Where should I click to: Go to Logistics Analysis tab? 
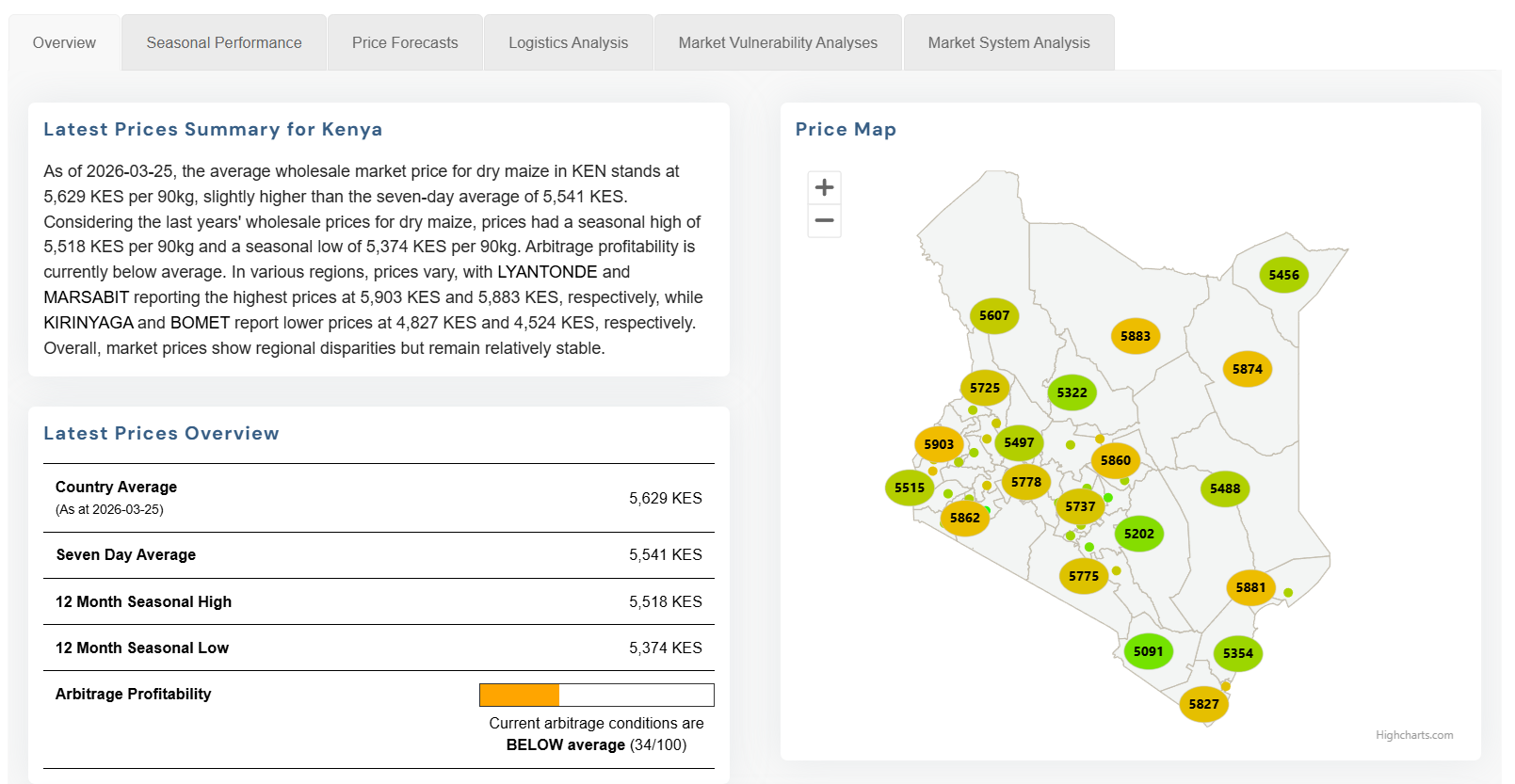point(568,43)
